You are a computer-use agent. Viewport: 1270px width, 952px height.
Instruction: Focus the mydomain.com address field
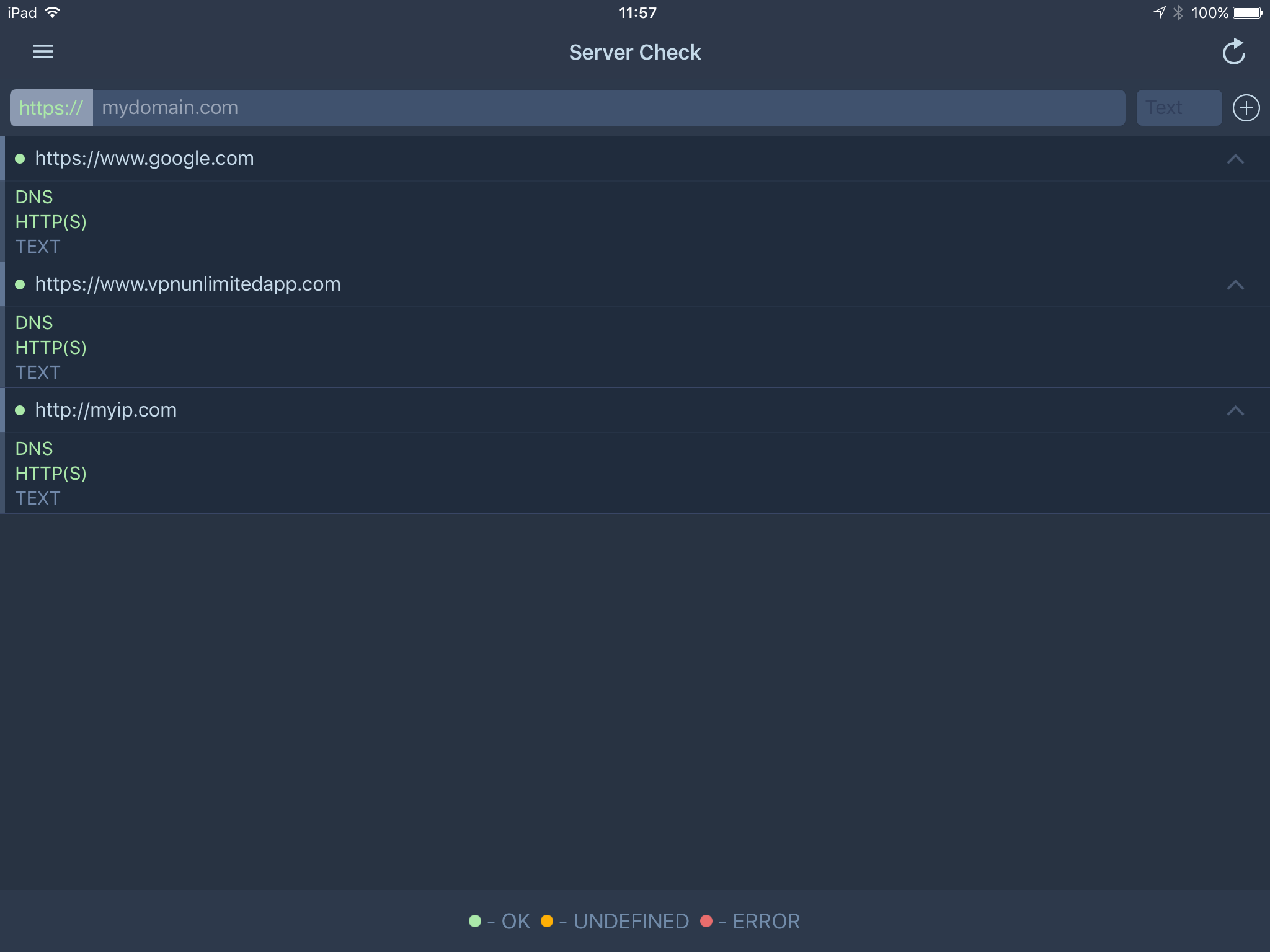point(608,108)
